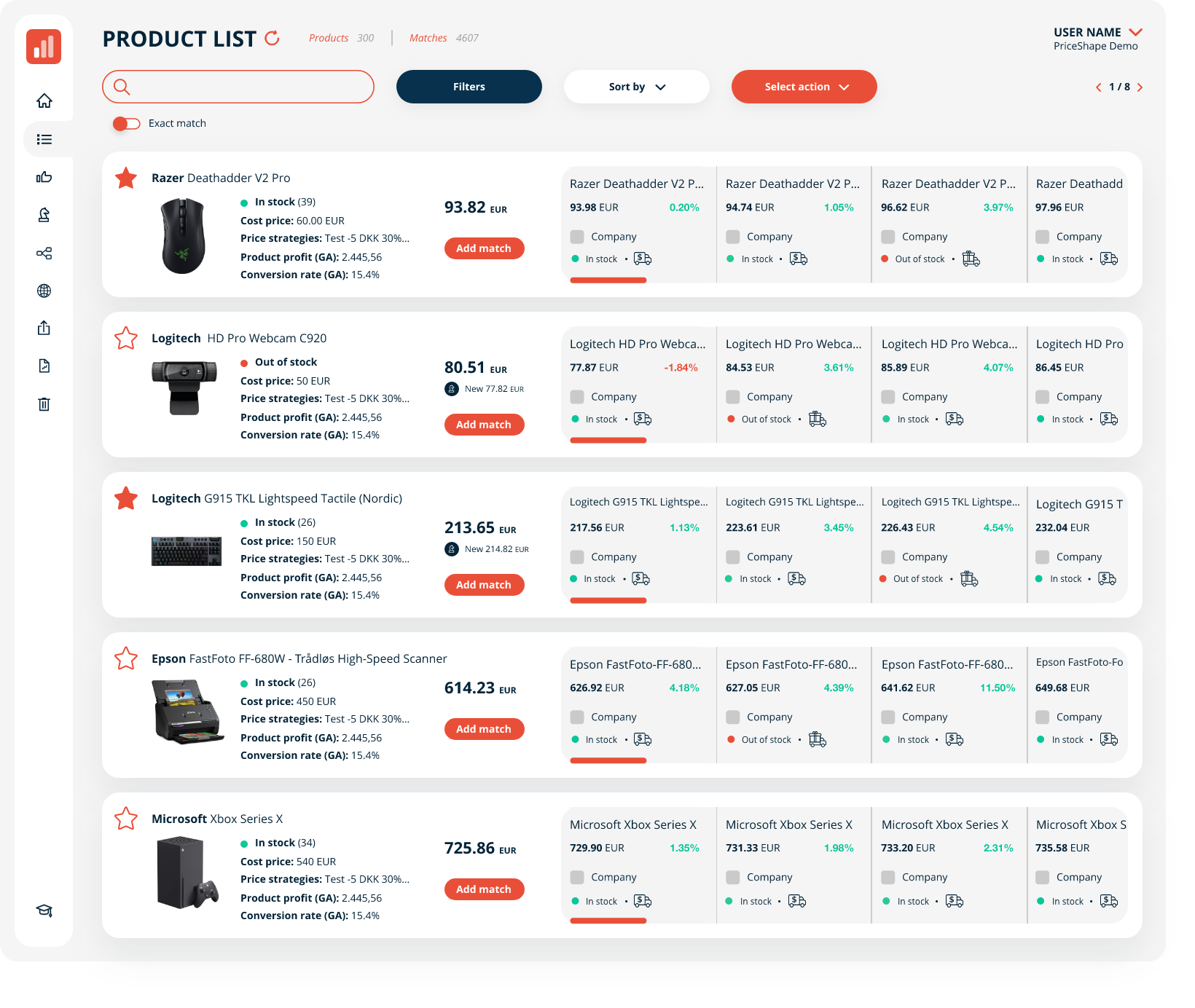The image size is (1195, 1008).
Task: Open the graduation cap academy icon
Action: [44, 910]
